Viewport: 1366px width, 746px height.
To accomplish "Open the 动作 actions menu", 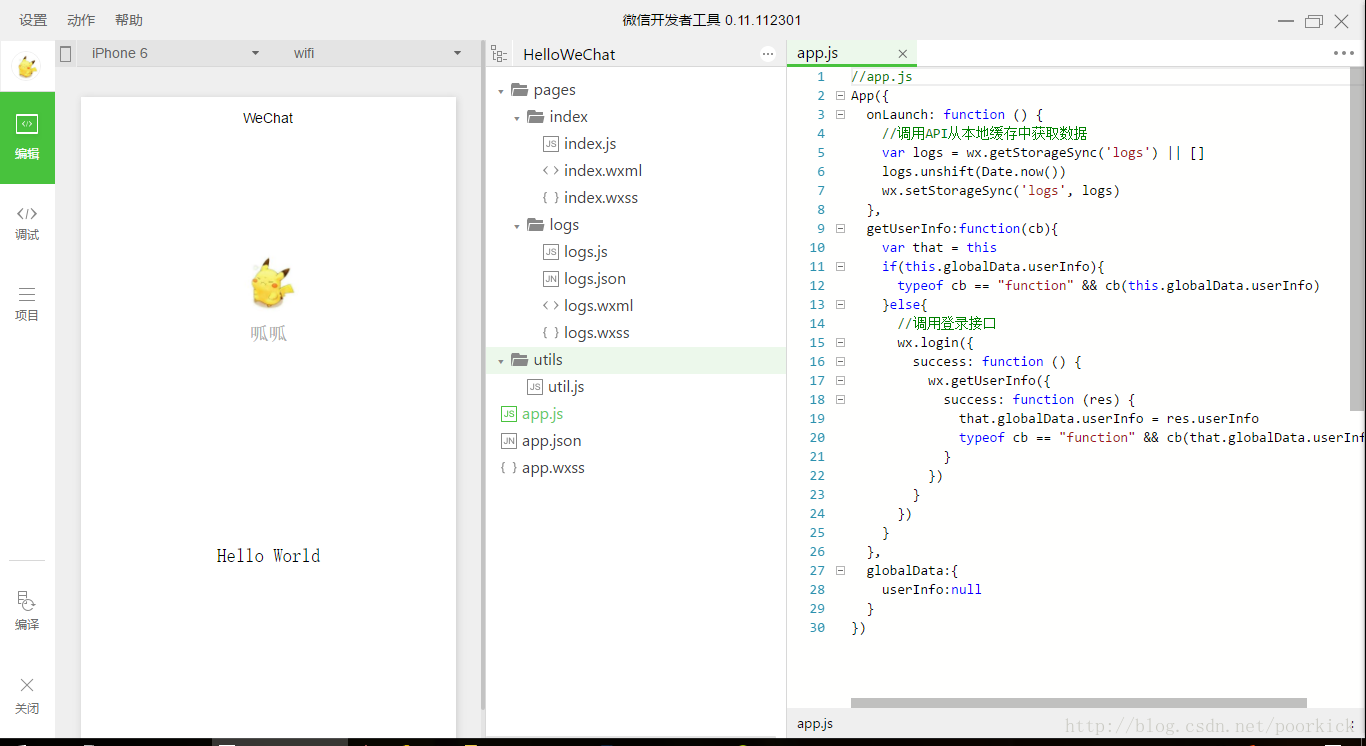I will click(81, 20).
